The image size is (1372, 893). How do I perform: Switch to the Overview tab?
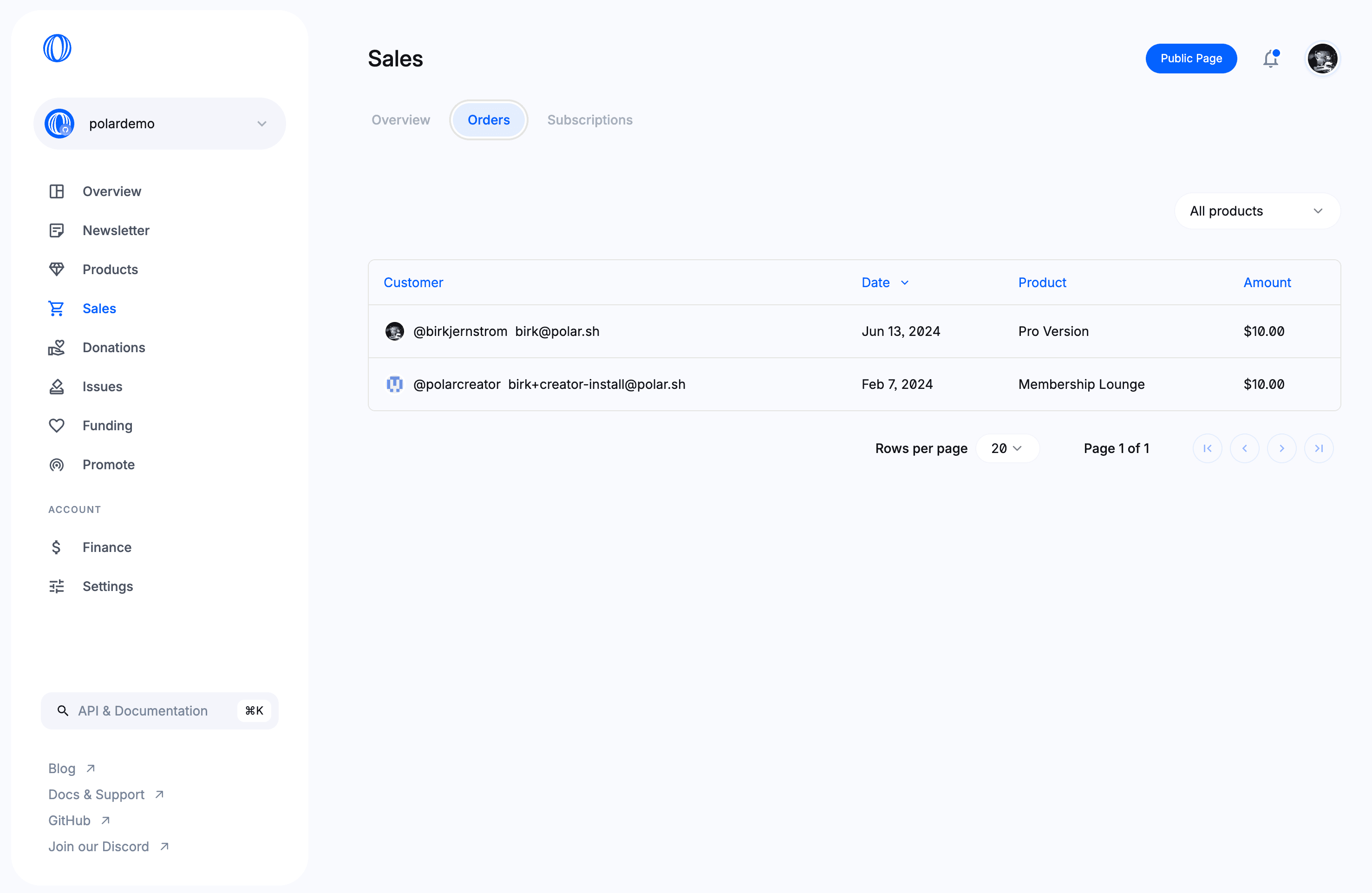(x=401, y=119)
